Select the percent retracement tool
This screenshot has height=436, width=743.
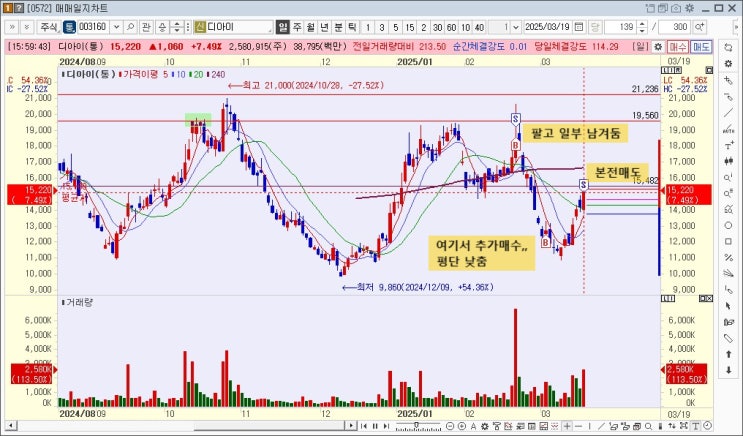pos(729,257)
